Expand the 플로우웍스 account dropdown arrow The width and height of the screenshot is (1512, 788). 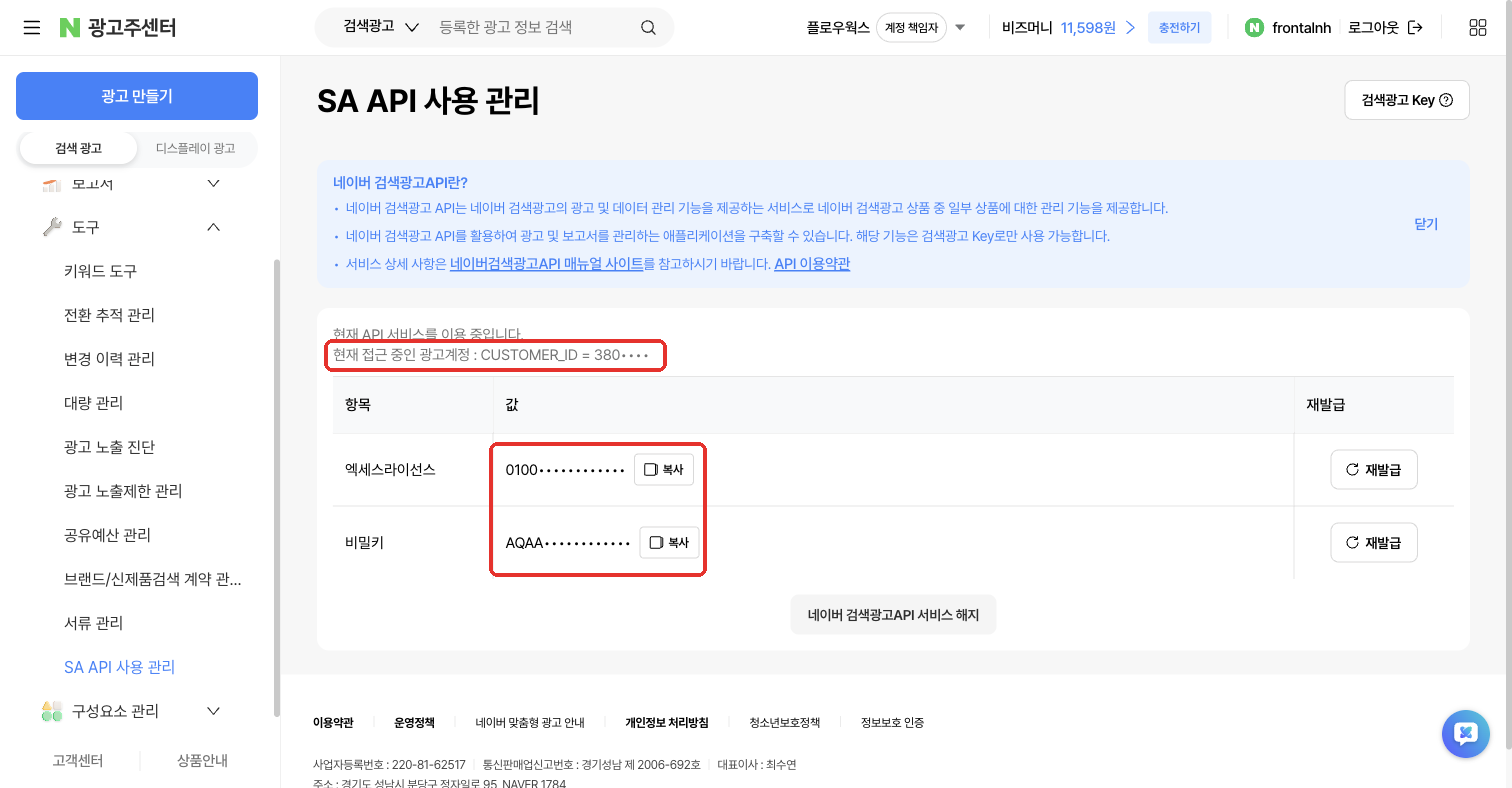(960, 28)
